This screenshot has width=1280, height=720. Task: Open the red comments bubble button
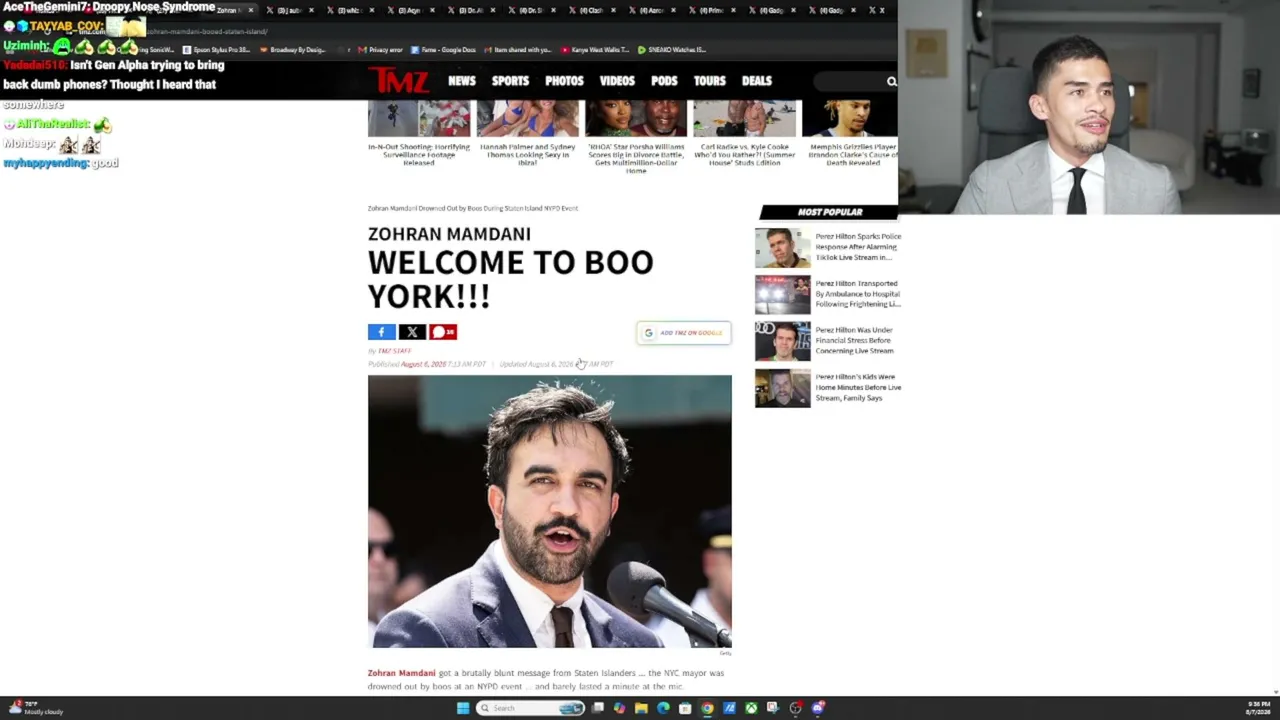[443, 332]
